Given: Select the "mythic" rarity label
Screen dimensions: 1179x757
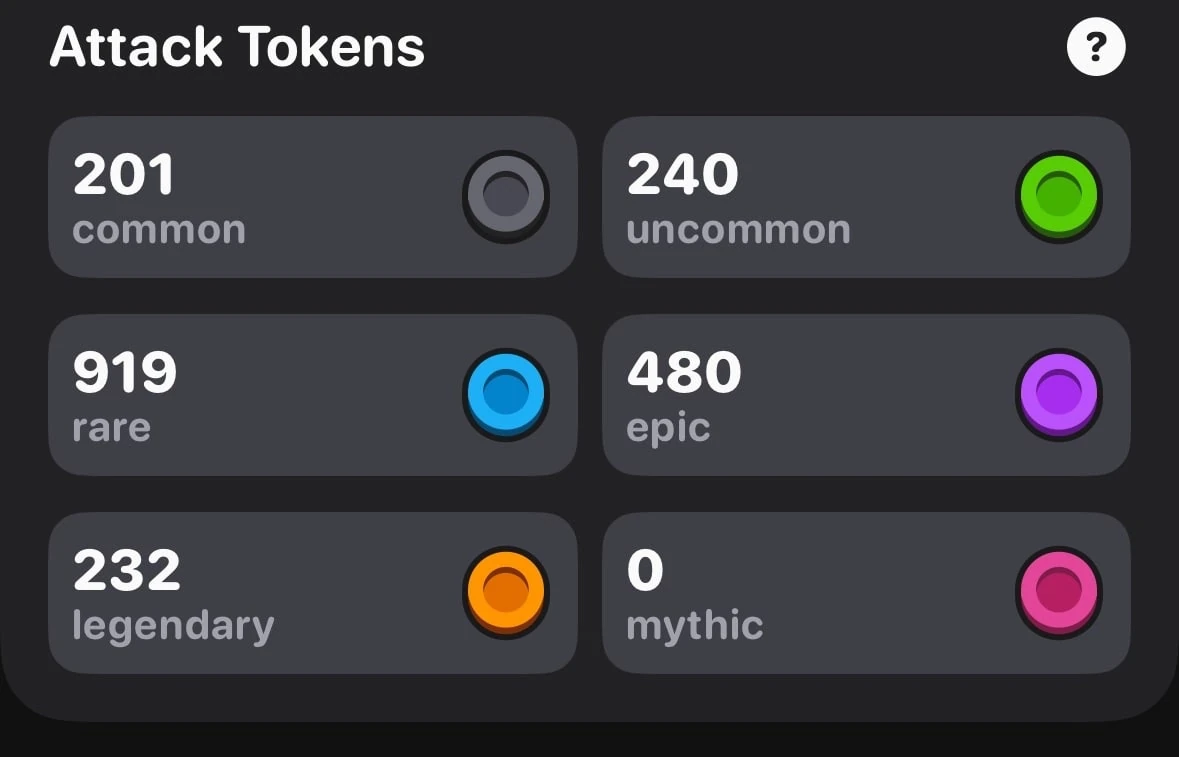Looking at the screenshot, I should tap(694, 626).
